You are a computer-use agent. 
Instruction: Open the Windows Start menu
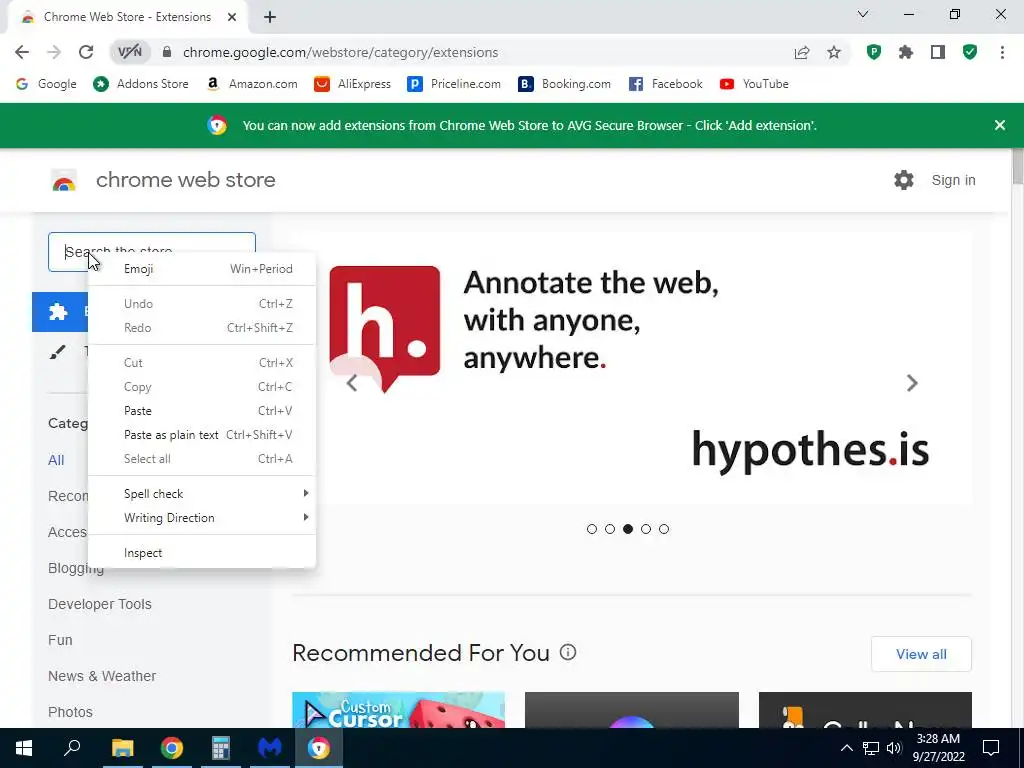24,748
